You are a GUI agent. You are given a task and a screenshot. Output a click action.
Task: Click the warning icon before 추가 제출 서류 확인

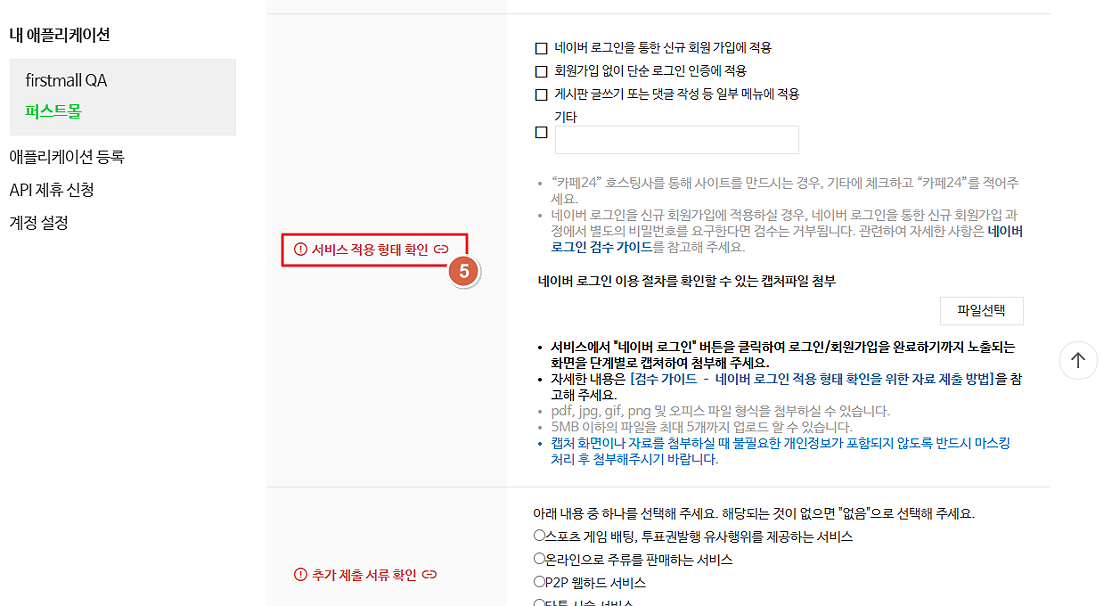click(x=301, y=575)
